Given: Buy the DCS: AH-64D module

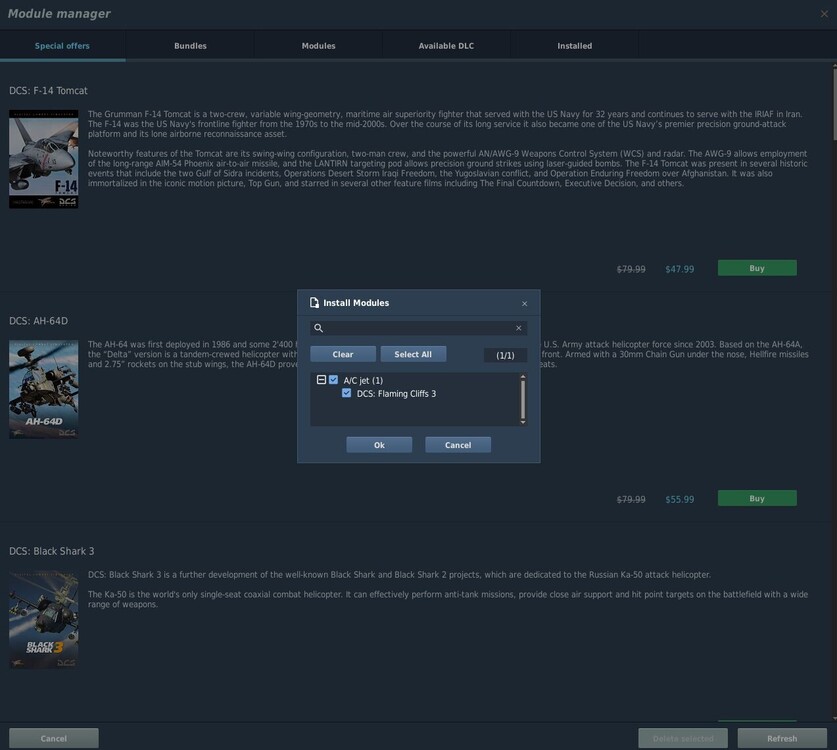Looking at the screenshot, I should 757,498.
